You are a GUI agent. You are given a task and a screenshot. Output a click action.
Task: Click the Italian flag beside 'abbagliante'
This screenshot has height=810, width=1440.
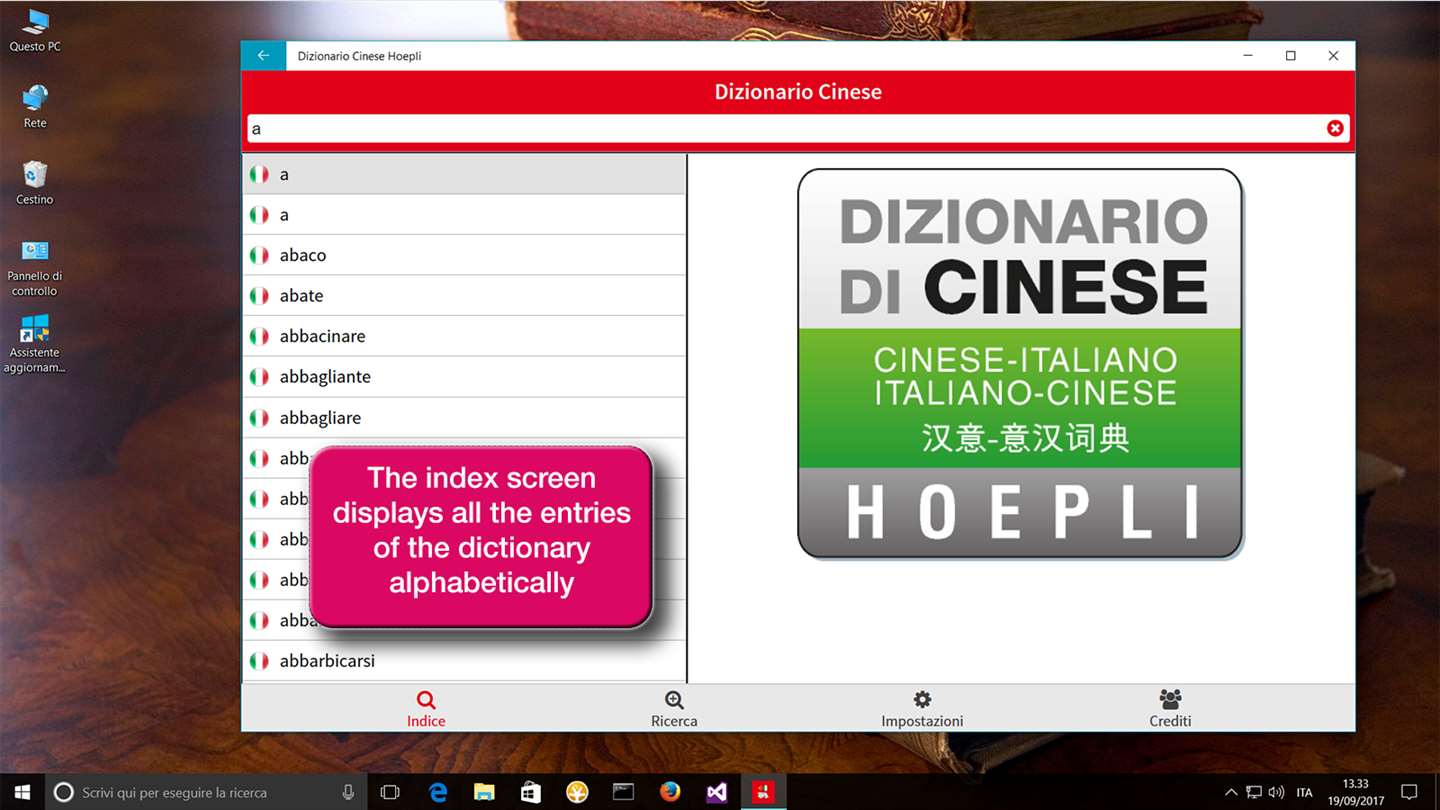(259, 377)
